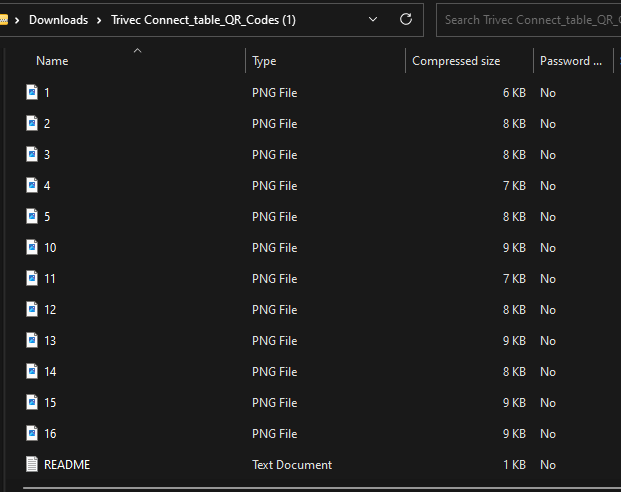Click the 7 KB size of file 11
The width and height of the screenshot is (621, 492).
[514, 279]
